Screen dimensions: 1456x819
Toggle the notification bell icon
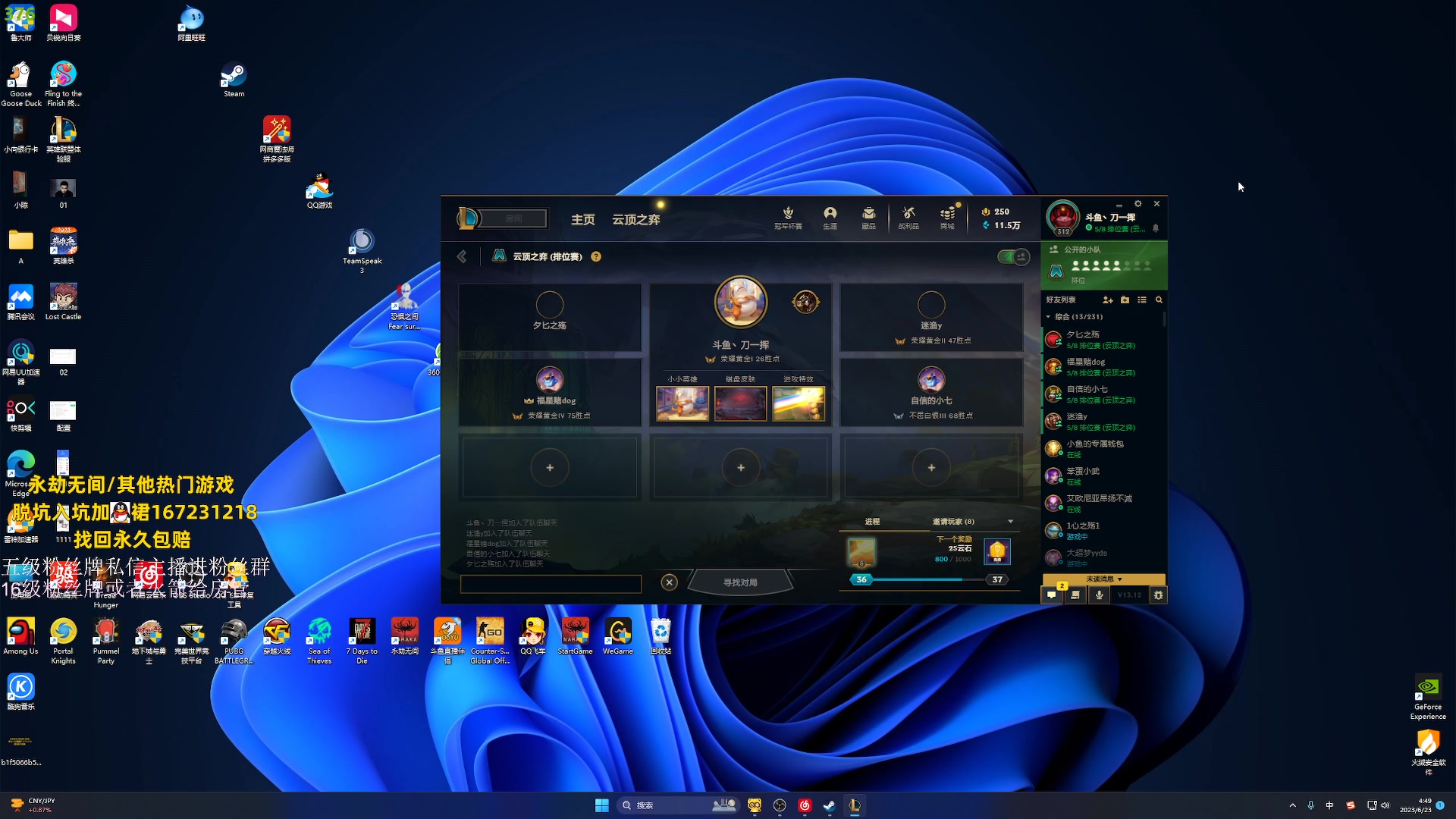coord(1156,228)
